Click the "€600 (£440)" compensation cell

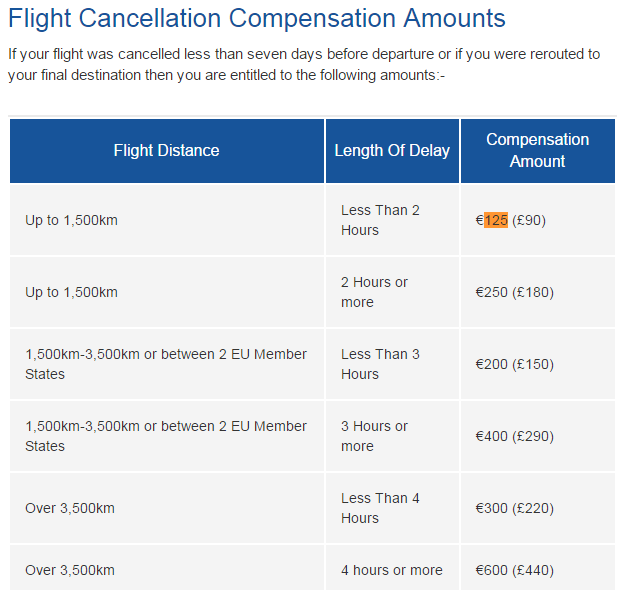(514, 570)
